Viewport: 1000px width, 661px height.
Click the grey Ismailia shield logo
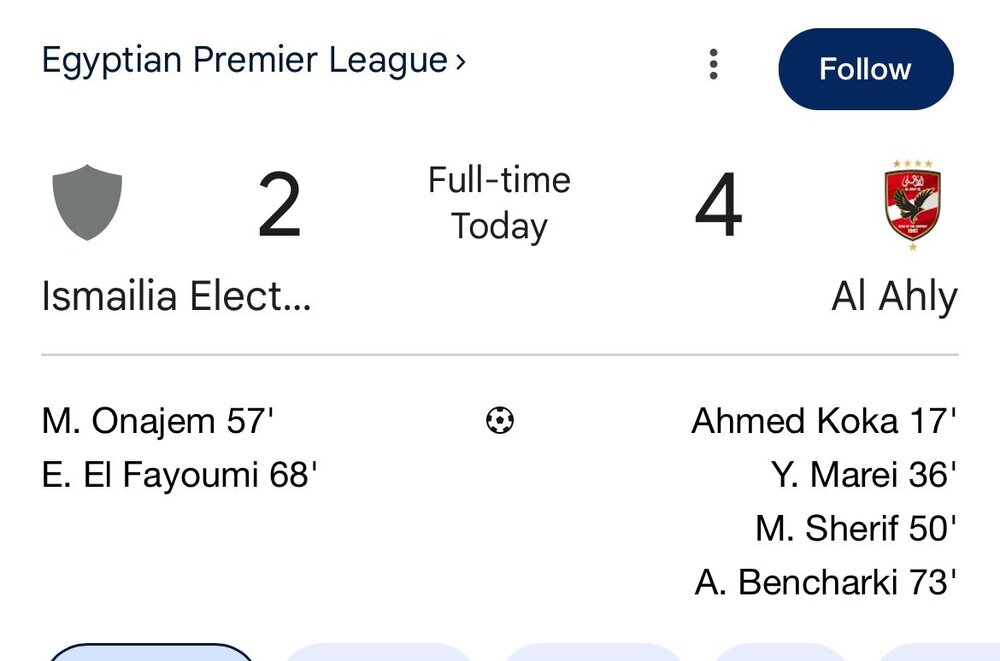[87, 203]
